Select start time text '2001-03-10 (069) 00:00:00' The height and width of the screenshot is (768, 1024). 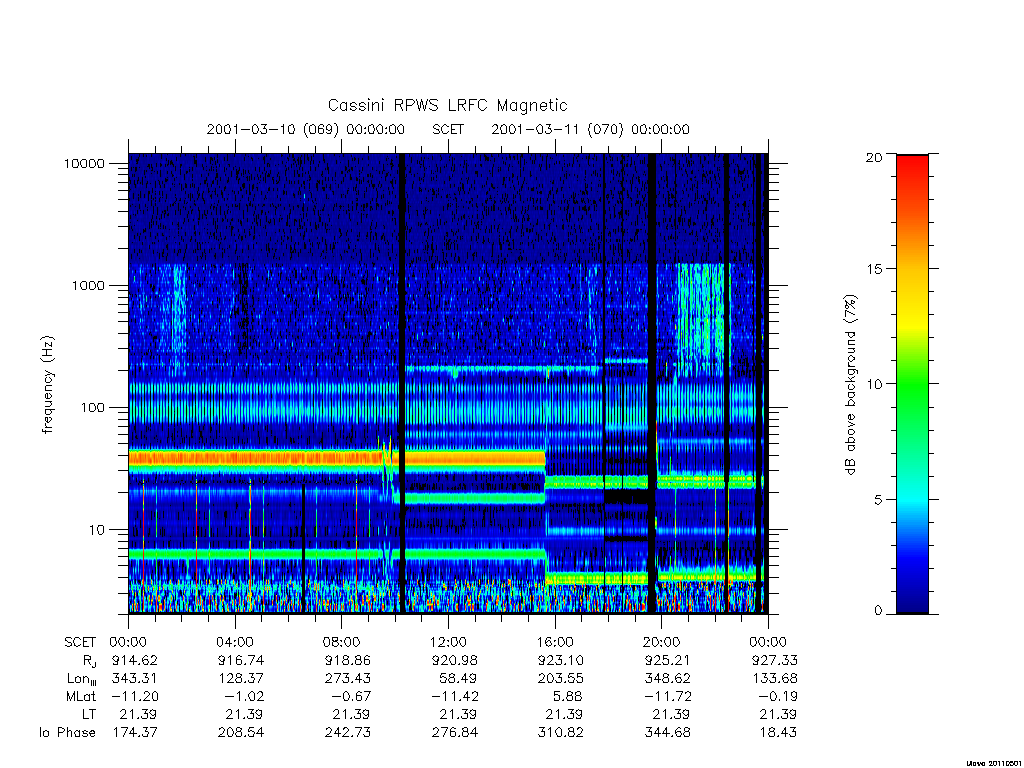(306, 129)
